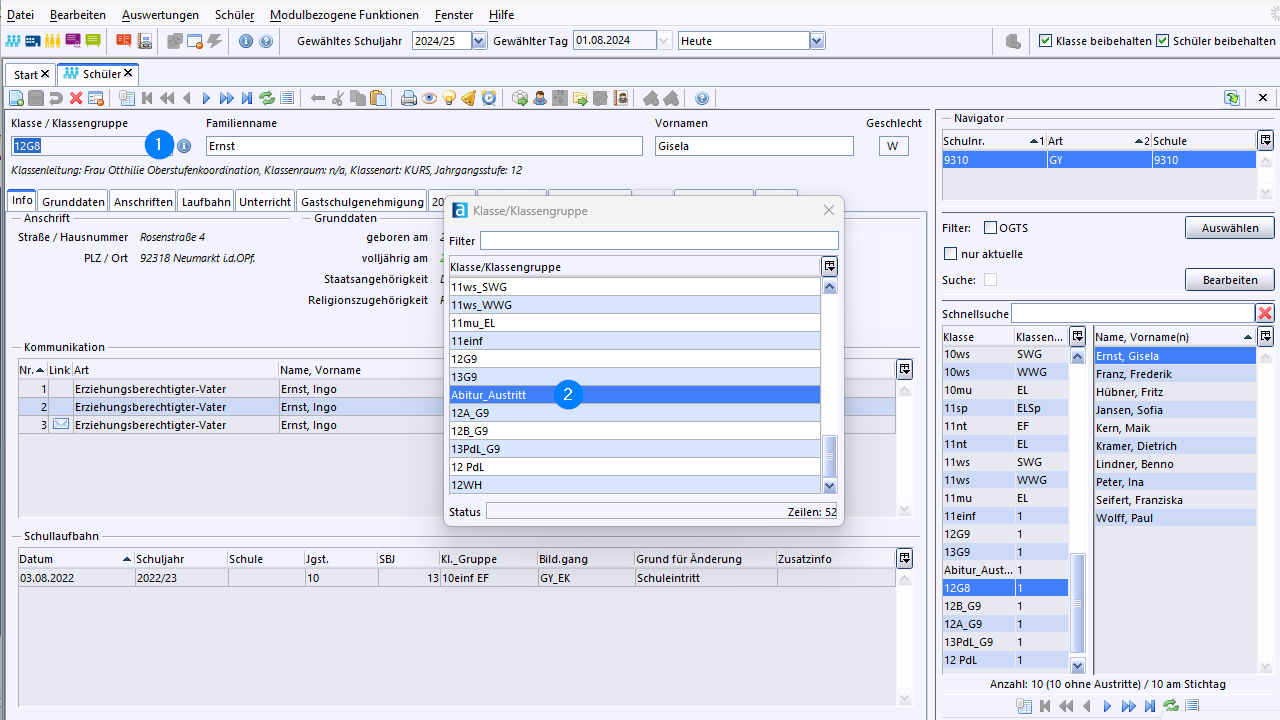The height and width of the screenshot is (720, 1280).
Task: Open print via the printer icon
Action: [409, 98]
